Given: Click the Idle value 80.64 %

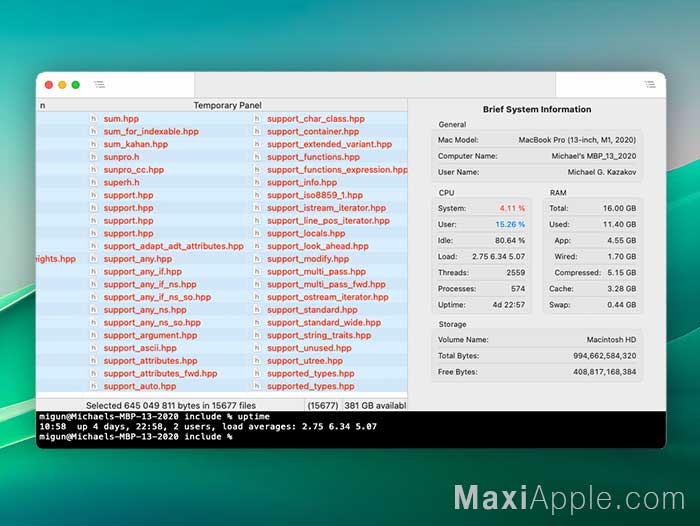Looking at the screenshot, I should tap(510, 240).
